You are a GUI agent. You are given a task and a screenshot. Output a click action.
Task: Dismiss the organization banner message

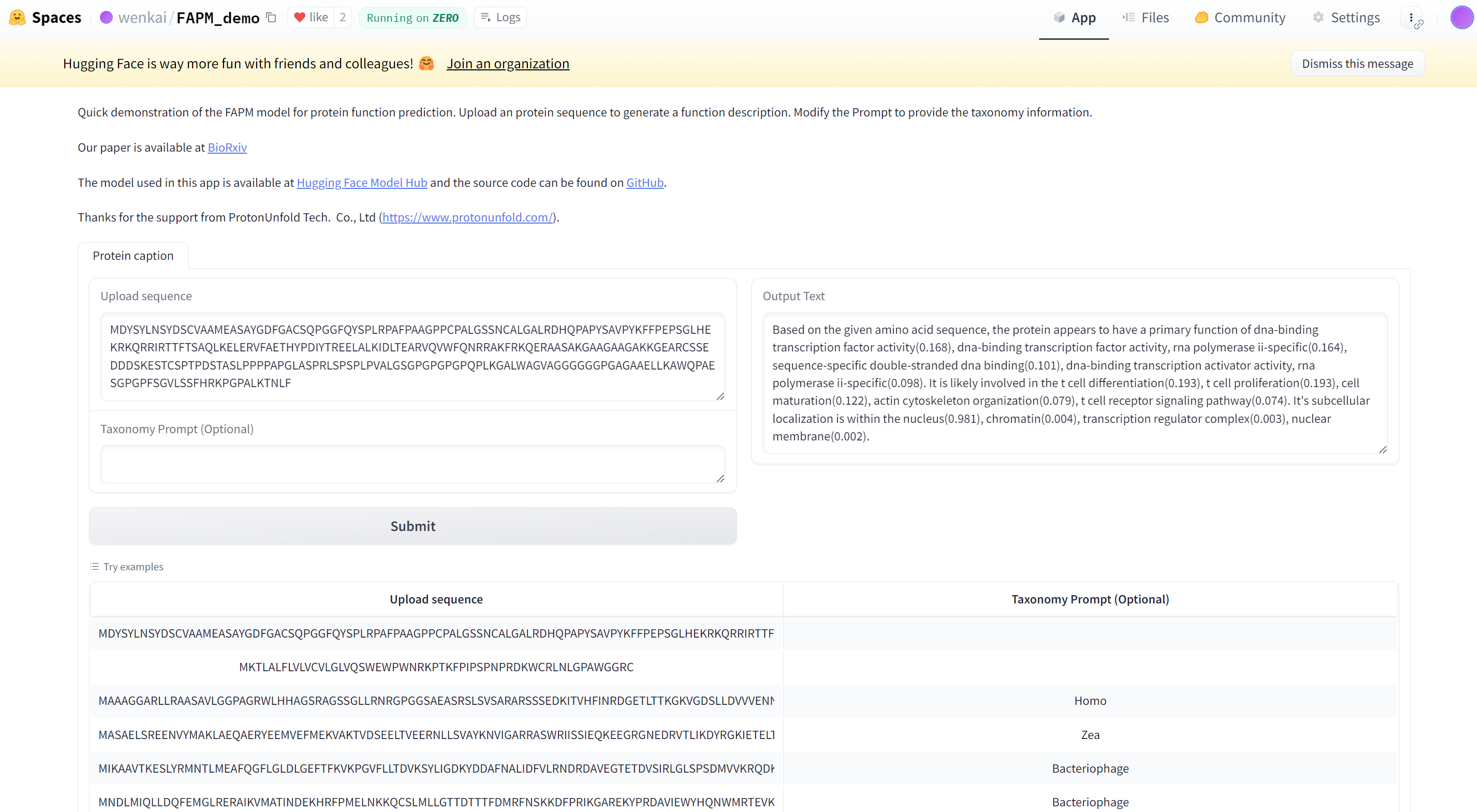(1356, 64)
